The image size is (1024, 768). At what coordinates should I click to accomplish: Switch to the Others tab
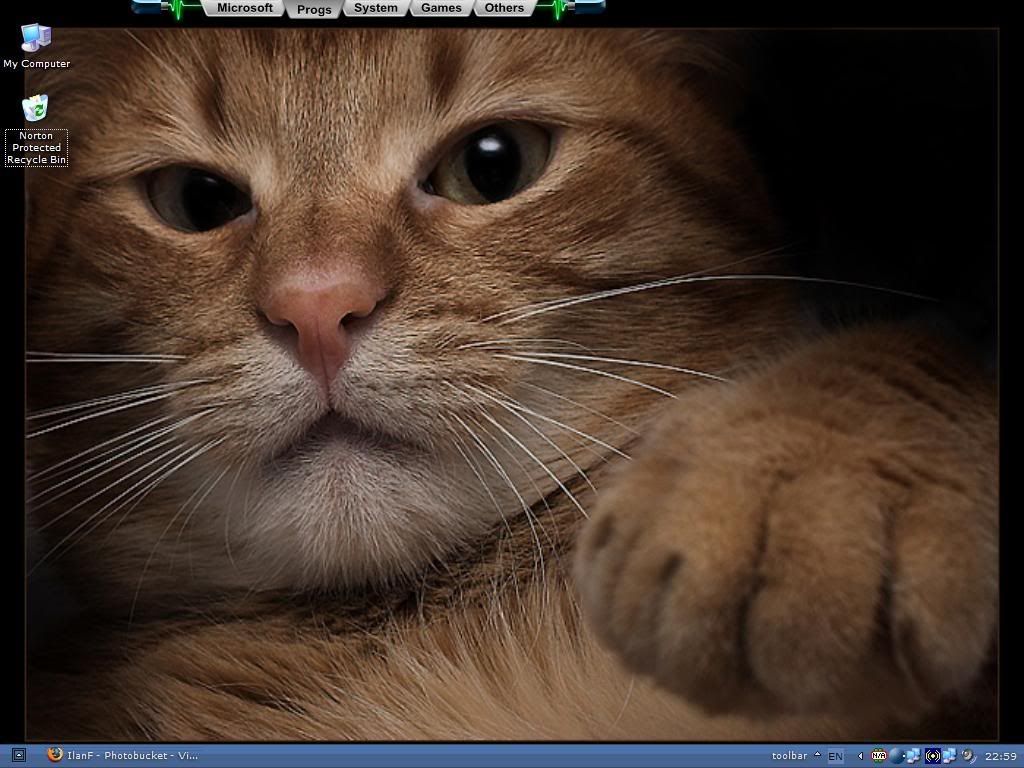pos(504,8)
